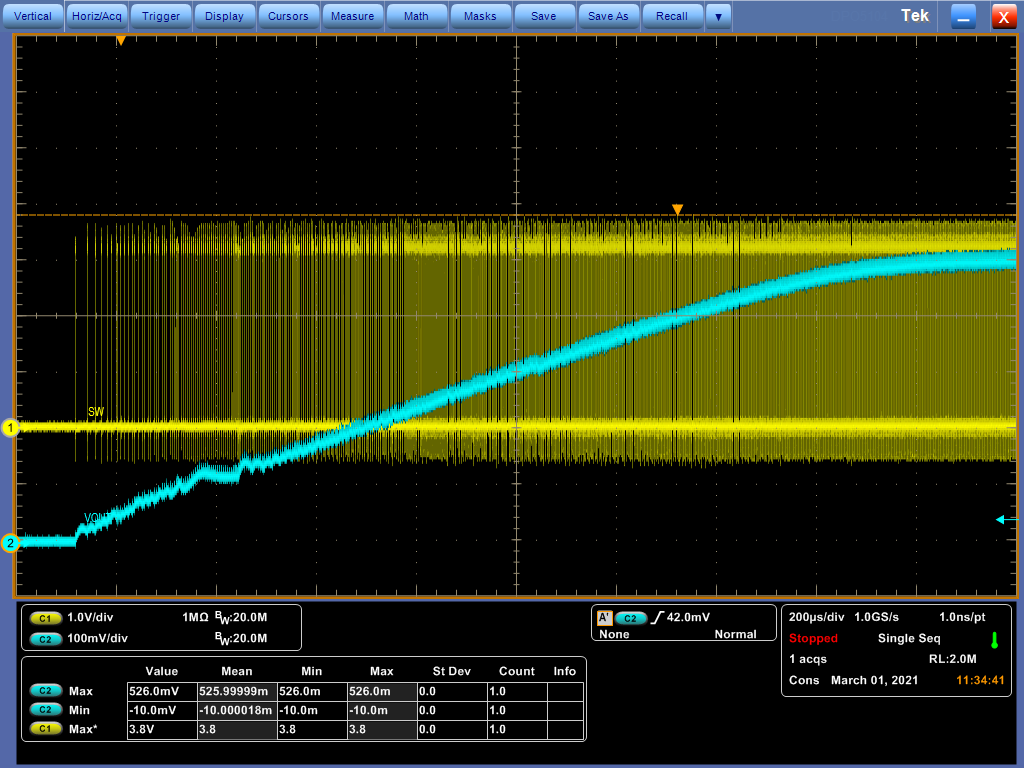This screenshot has width=1024, height=768.
Task: Select channel 2 ground marker on graticule
Action: pos(10,543)
